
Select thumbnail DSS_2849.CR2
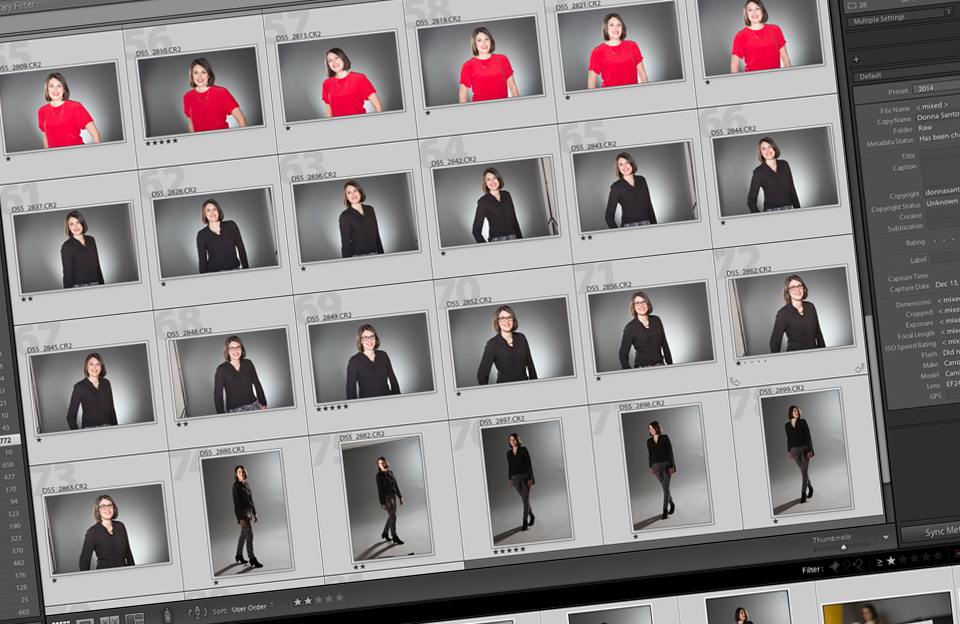(370, 358)
